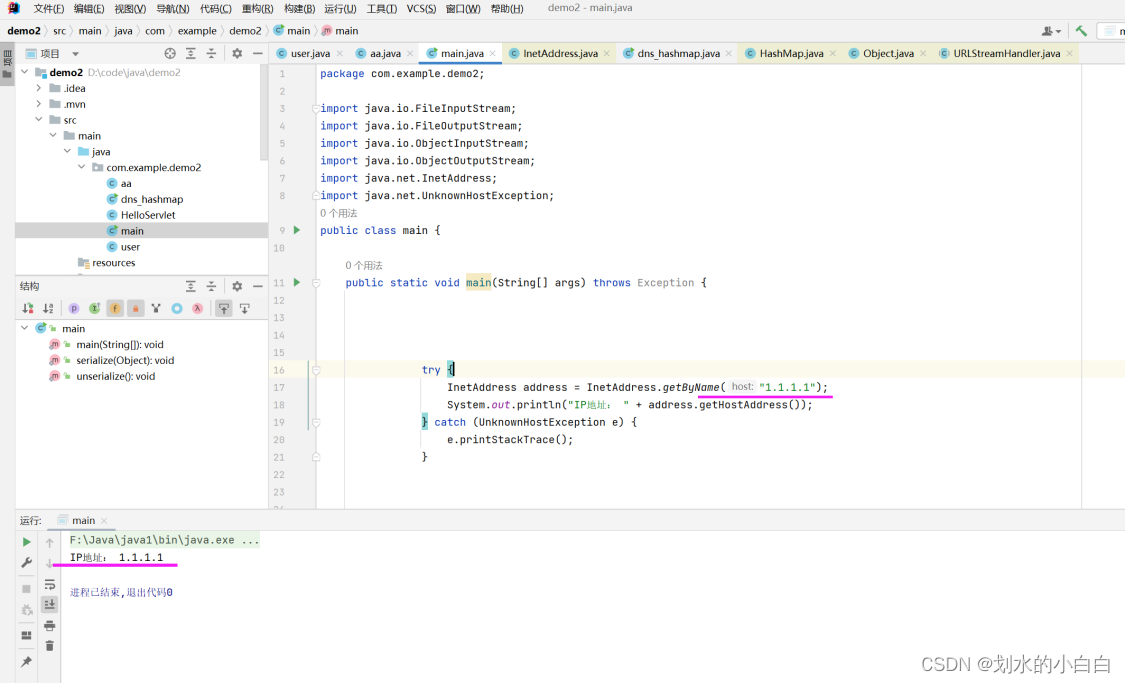Toggle scroll to end in console
This screenshot has width=1125, height=683.
coord(50,605)
